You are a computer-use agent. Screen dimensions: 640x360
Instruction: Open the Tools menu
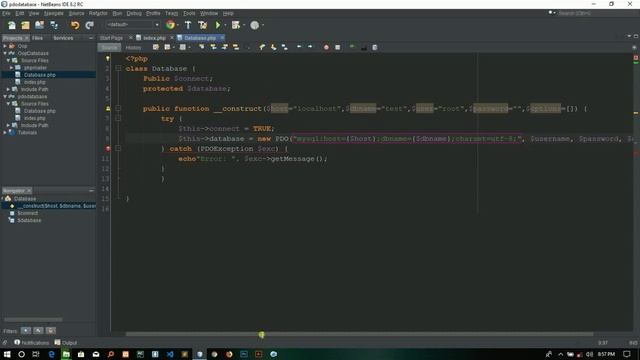[x=189, y=13]
